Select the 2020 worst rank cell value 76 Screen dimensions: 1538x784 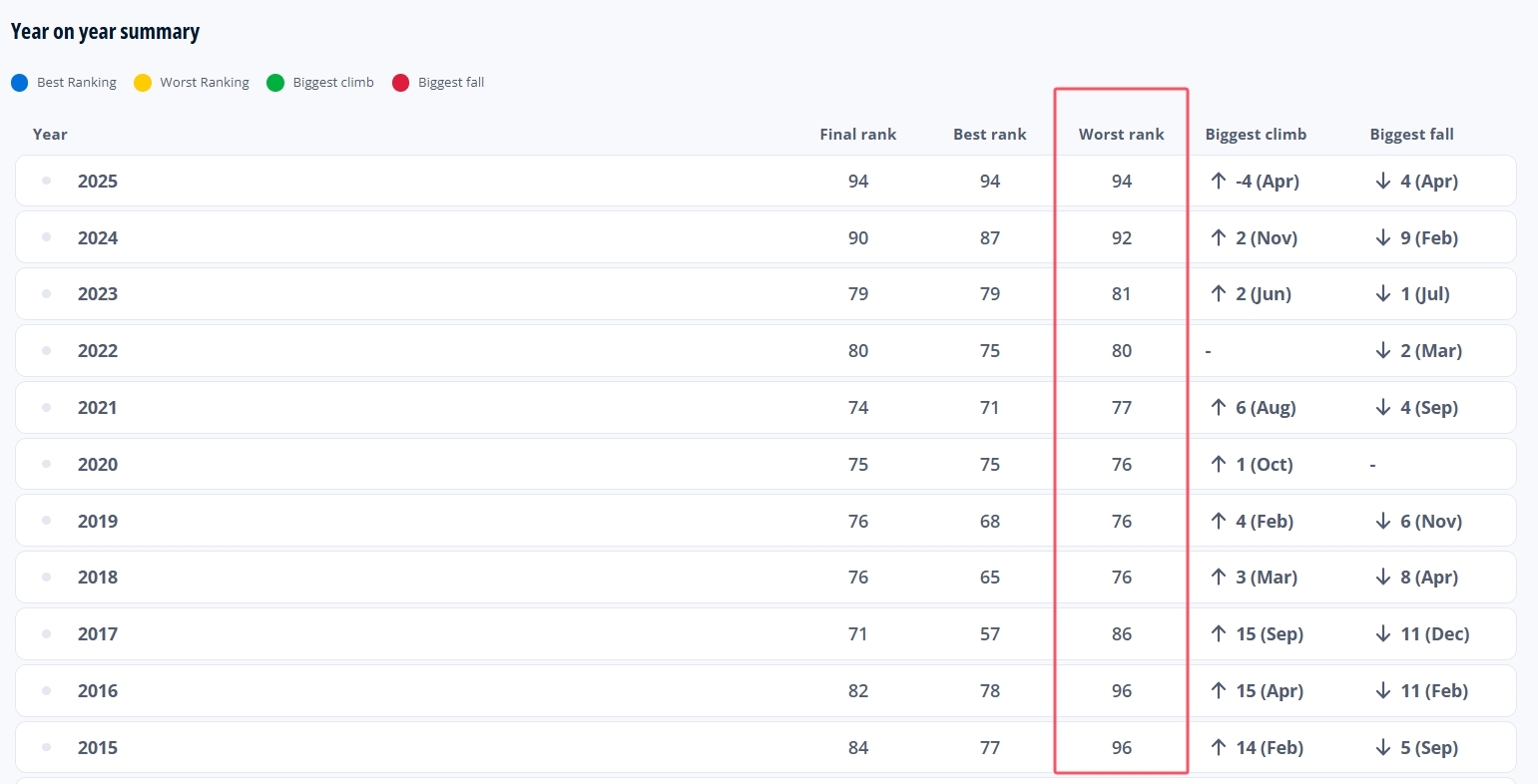pyautogui.click(x=1122, y=465)
